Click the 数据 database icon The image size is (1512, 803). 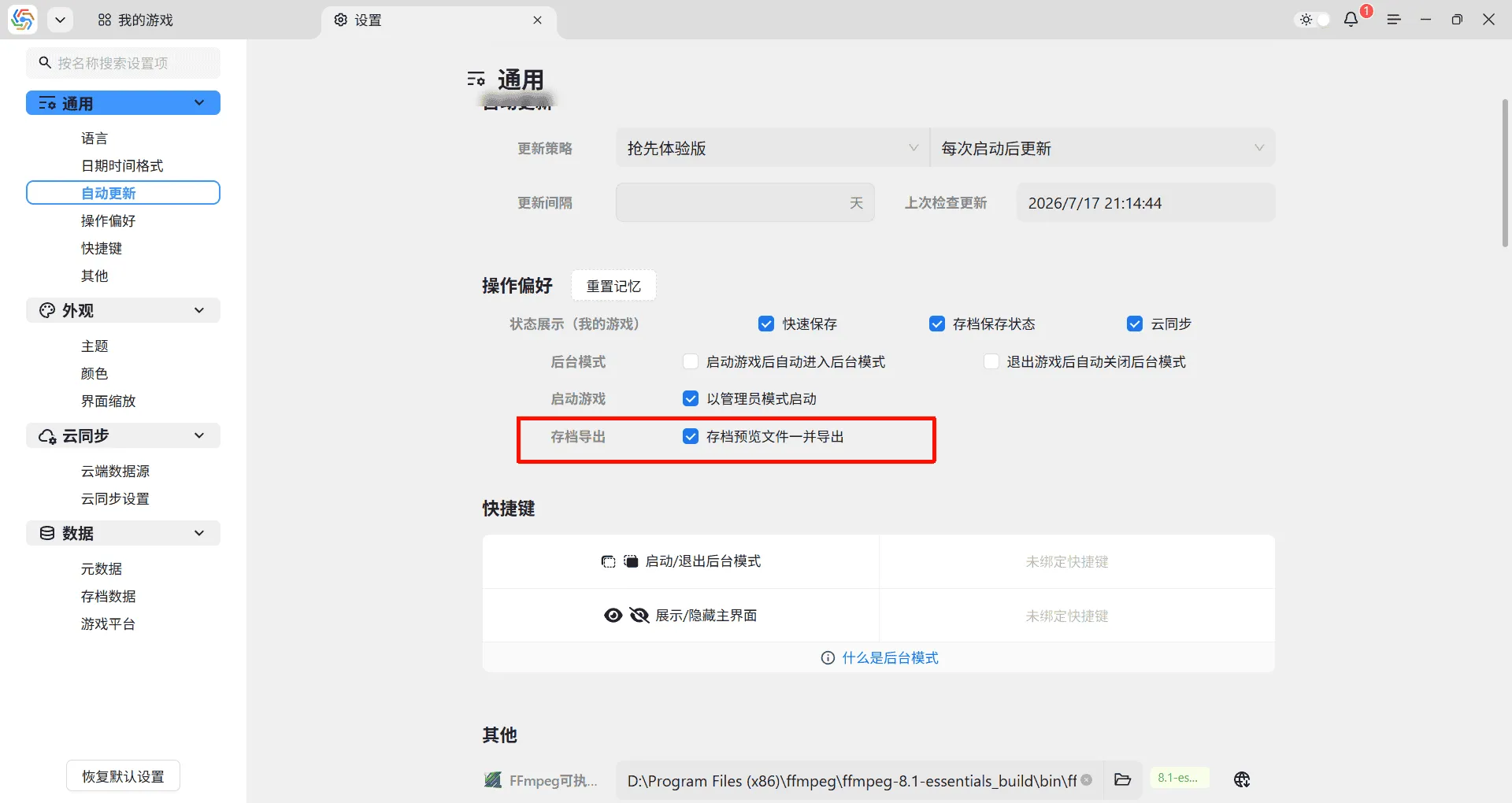[47, 533]
